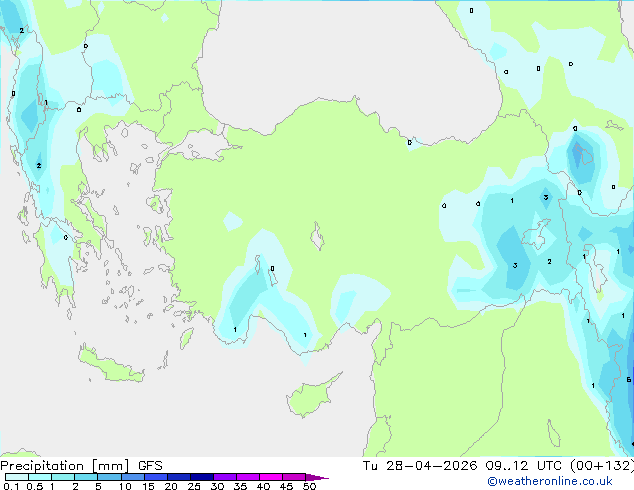
Task: Click the 0.5–1 mm legend color swatch
Action: [40, 477]
